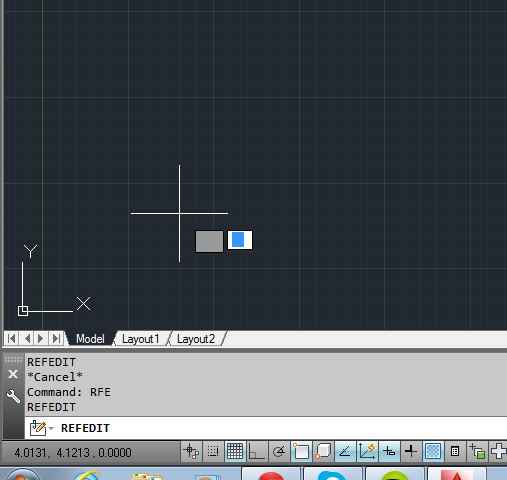Open recent commands dropdown arrow
The image size is (507, 480).
(x=51, y=428)
